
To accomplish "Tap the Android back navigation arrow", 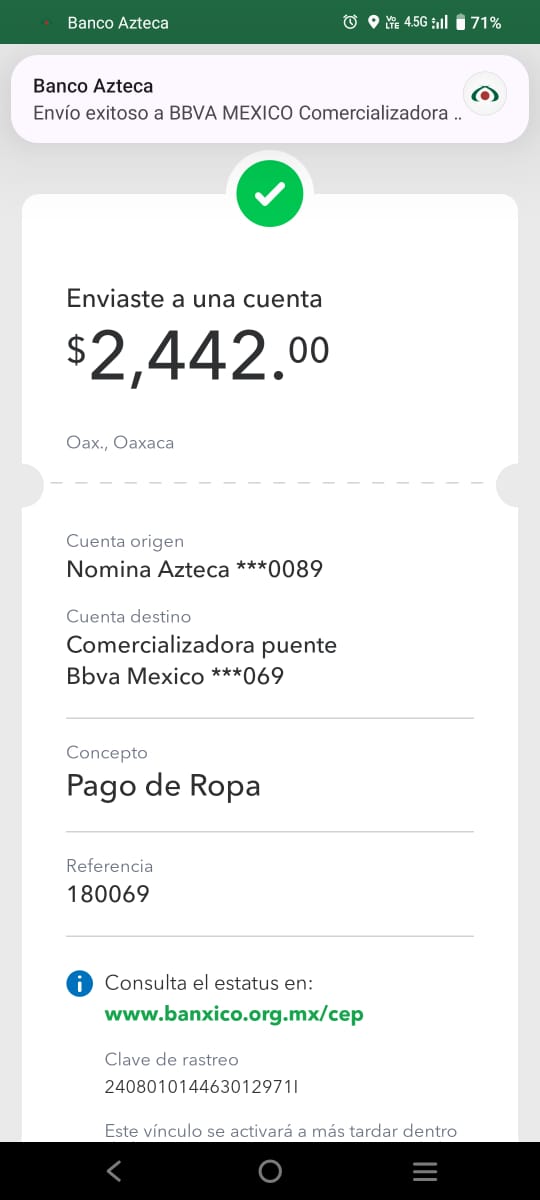I will click(x=114, y=1171).
